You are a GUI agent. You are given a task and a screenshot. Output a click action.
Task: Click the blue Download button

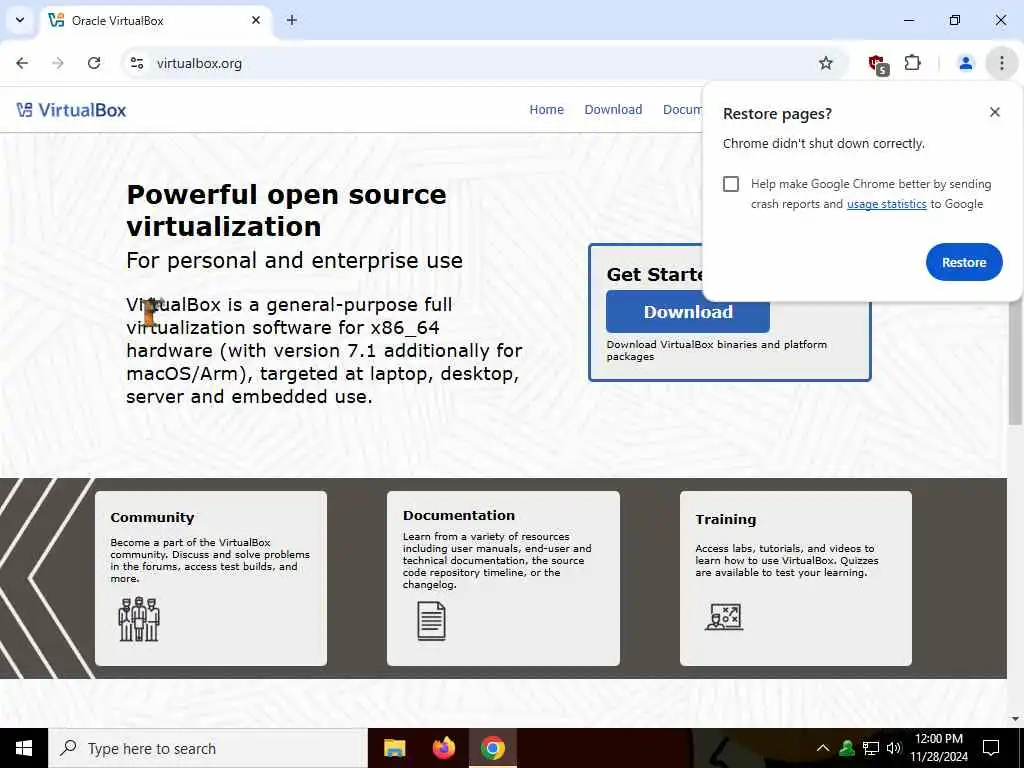[688, 312]
